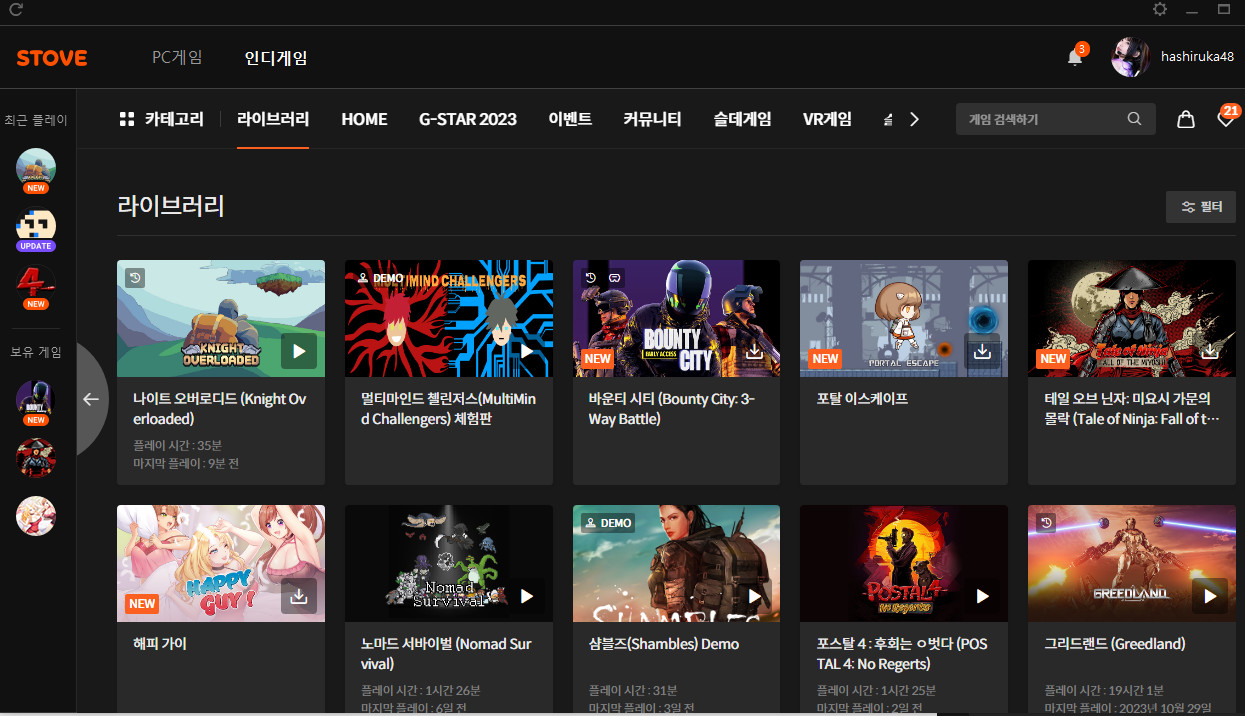
Task: Click 보유 게임 sidebar heading
Action: point(36,352)
